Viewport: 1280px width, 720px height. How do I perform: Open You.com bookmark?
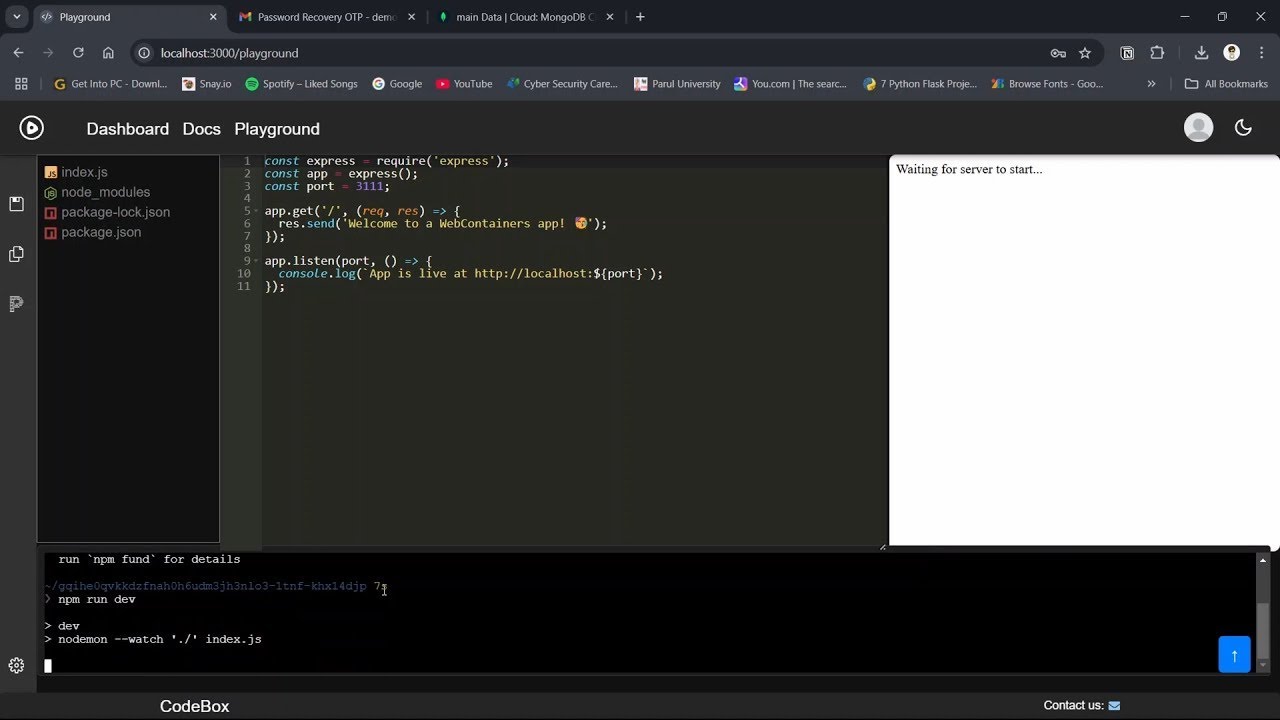point(790,84)
